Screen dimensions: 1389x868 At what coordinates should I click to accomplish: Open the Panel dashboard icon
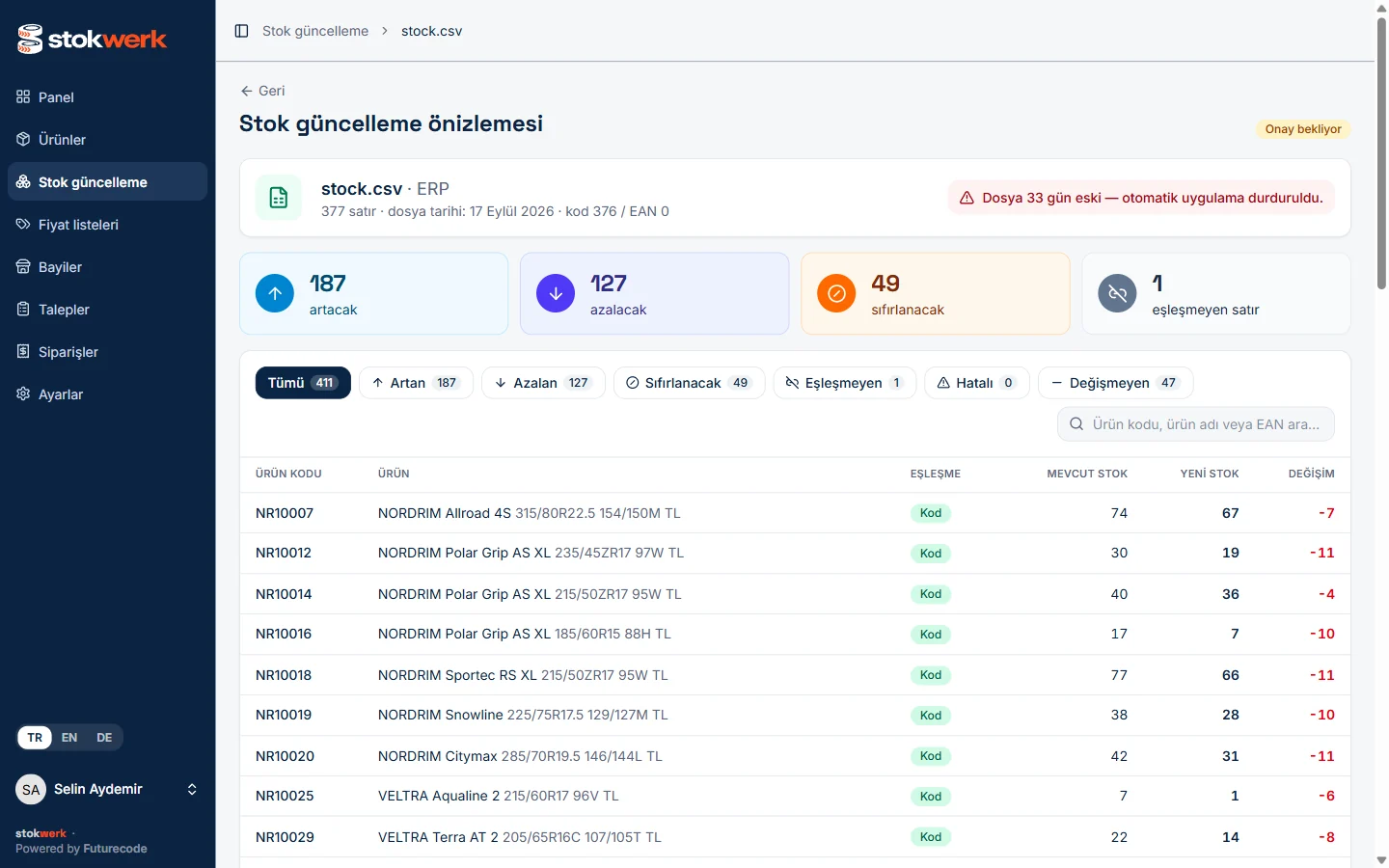click(x=23, y=96)
